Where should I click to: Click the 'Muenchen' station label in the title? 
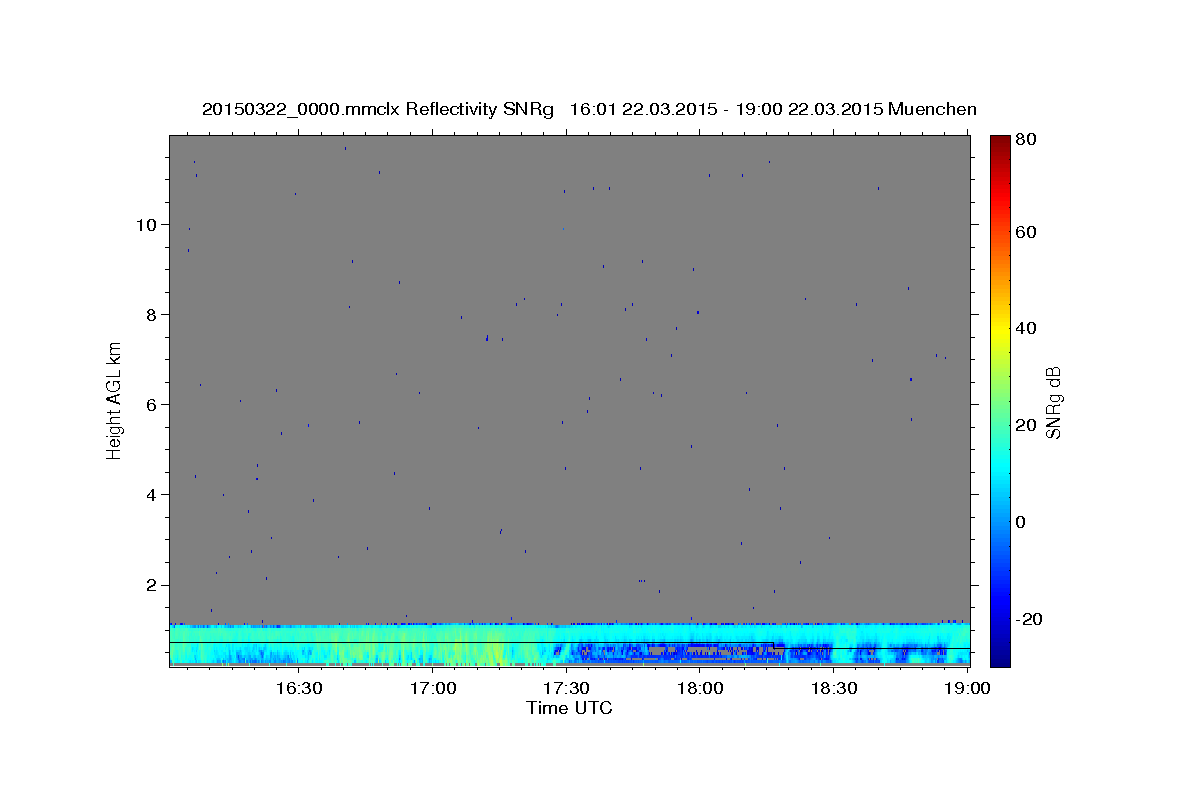click(932, 109)
